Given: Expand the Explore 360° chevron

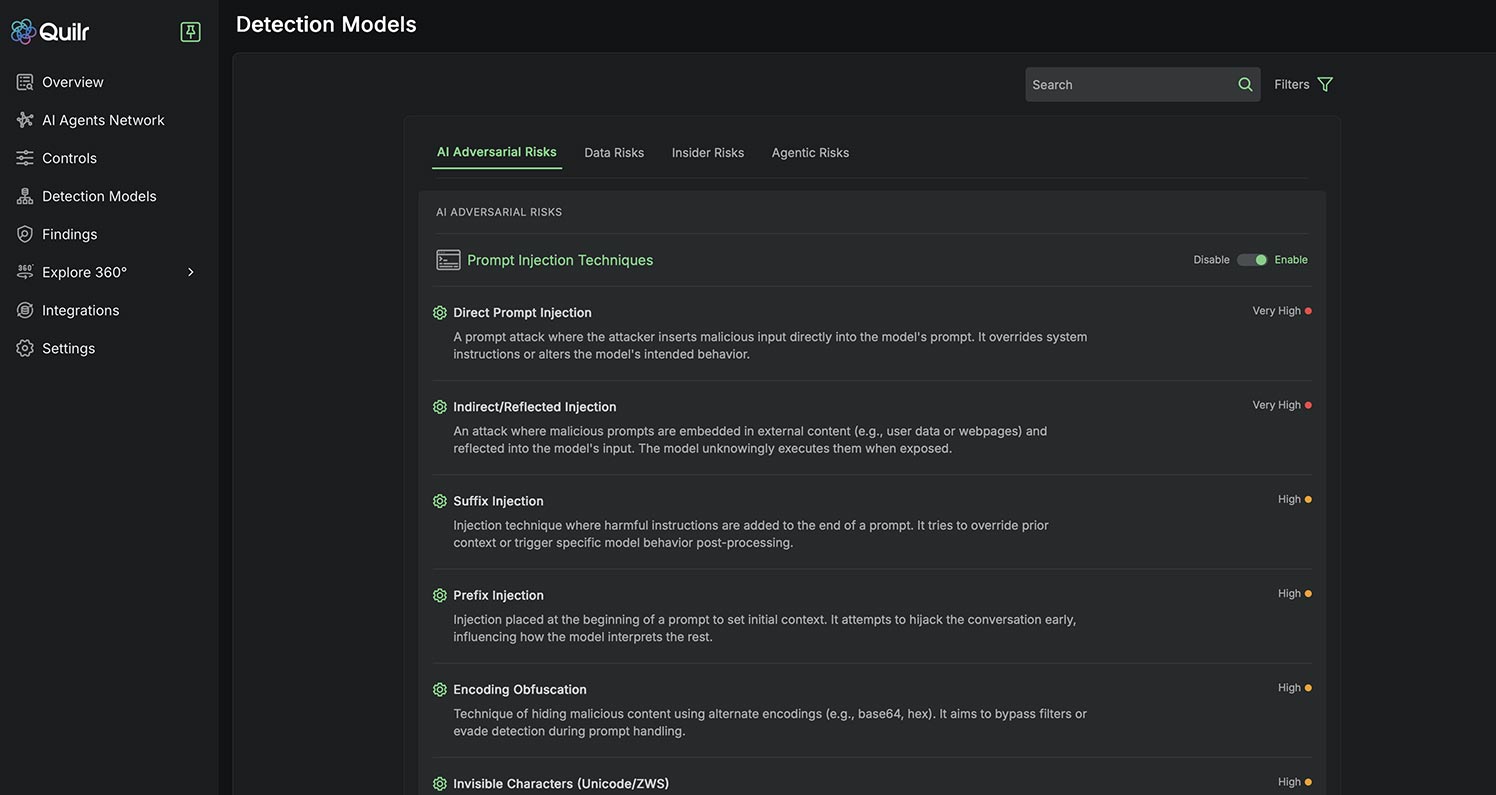Looking at the screenshot, I should pos(191,272).
